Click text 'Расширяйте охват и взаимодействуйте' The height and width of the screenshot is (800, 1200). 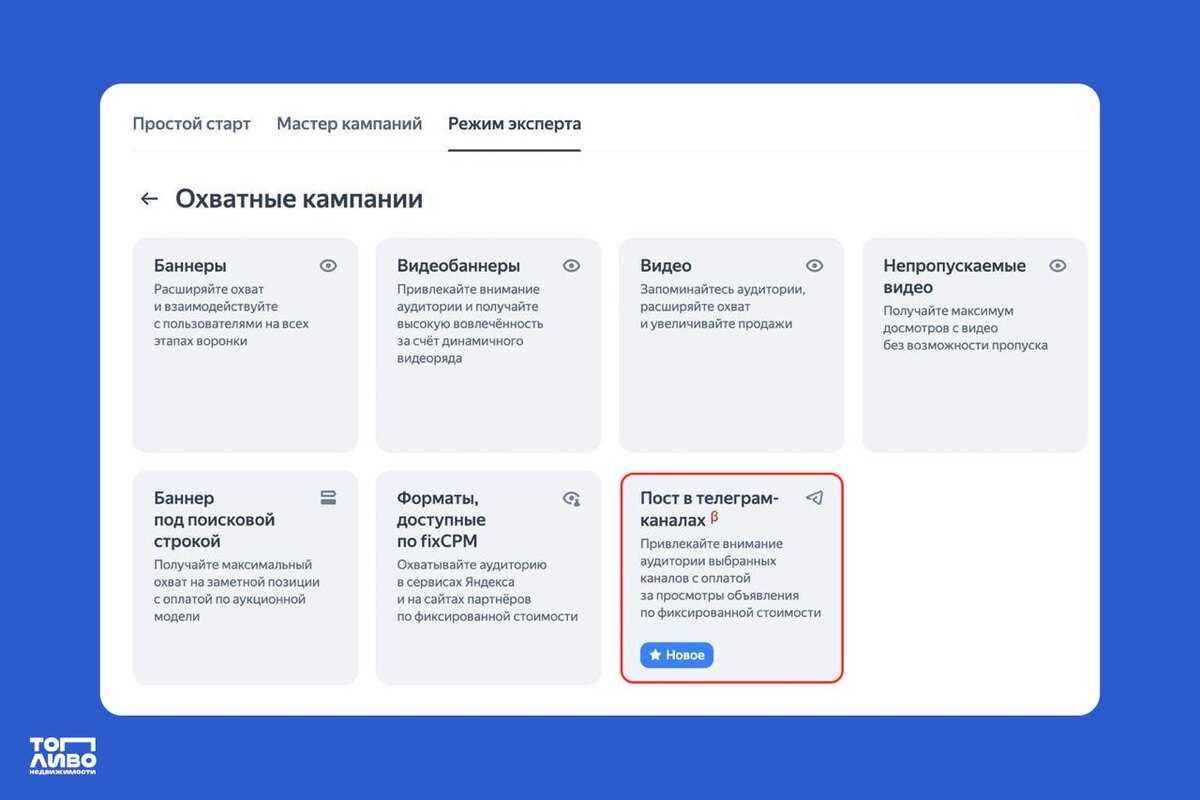(x=216, y=298)
